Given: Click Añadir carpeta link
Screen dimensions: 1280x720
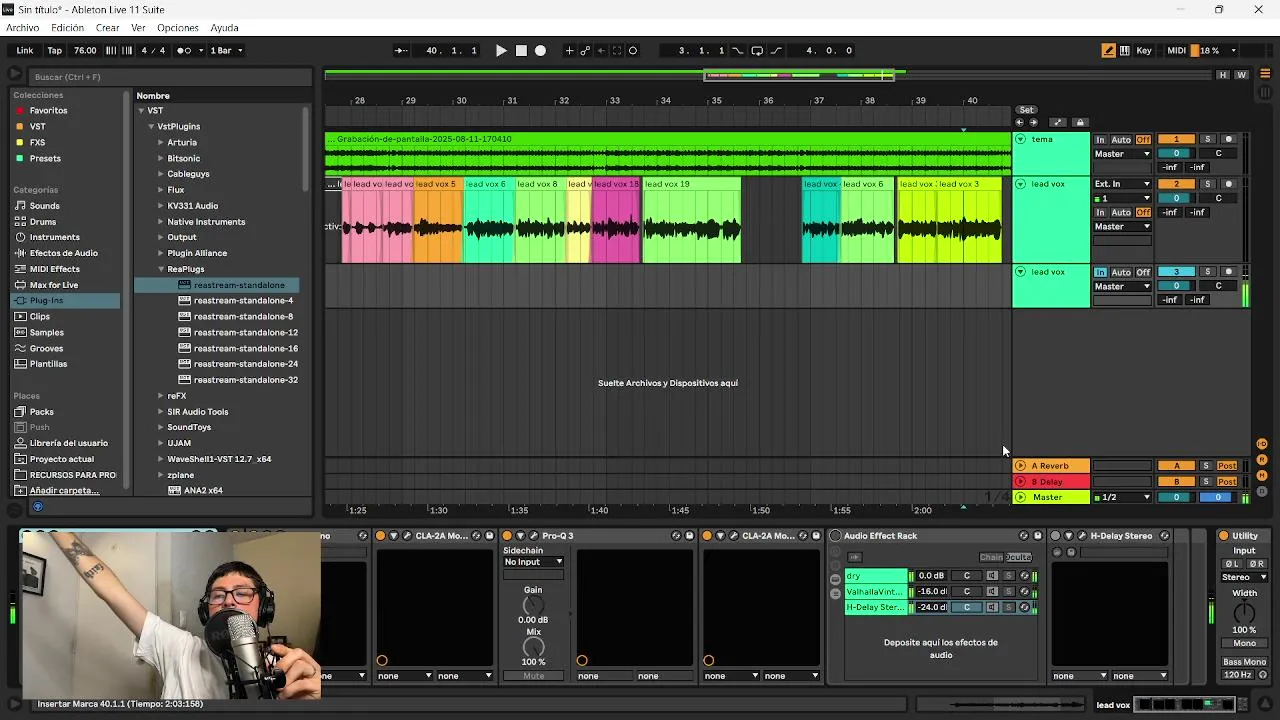Looking at the screenshot, I should pyautogui.click(x=64, y=491).
